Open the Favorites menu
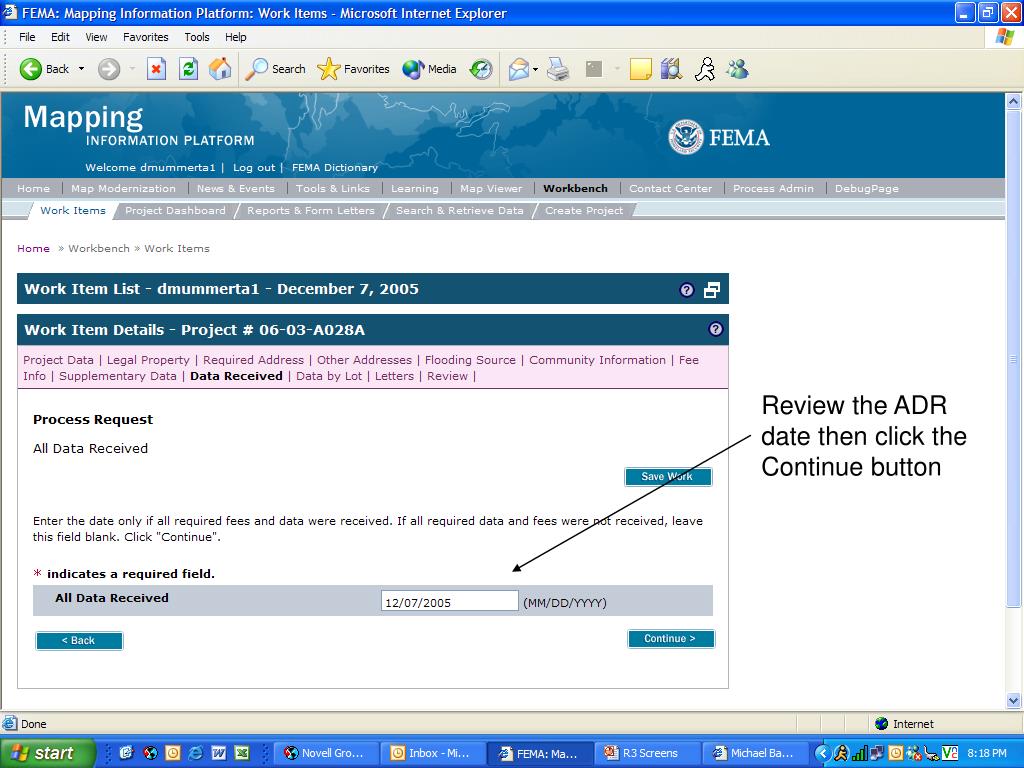 pyautogui.click(x=146, y=37)
